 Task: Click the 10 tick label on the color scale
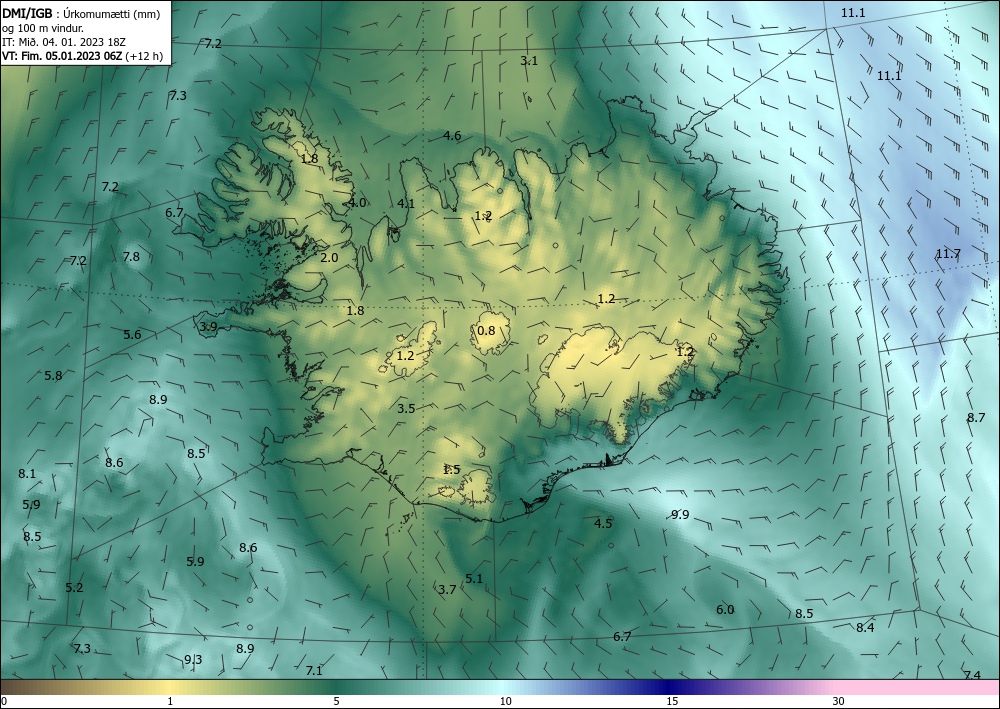coord(506,701)
